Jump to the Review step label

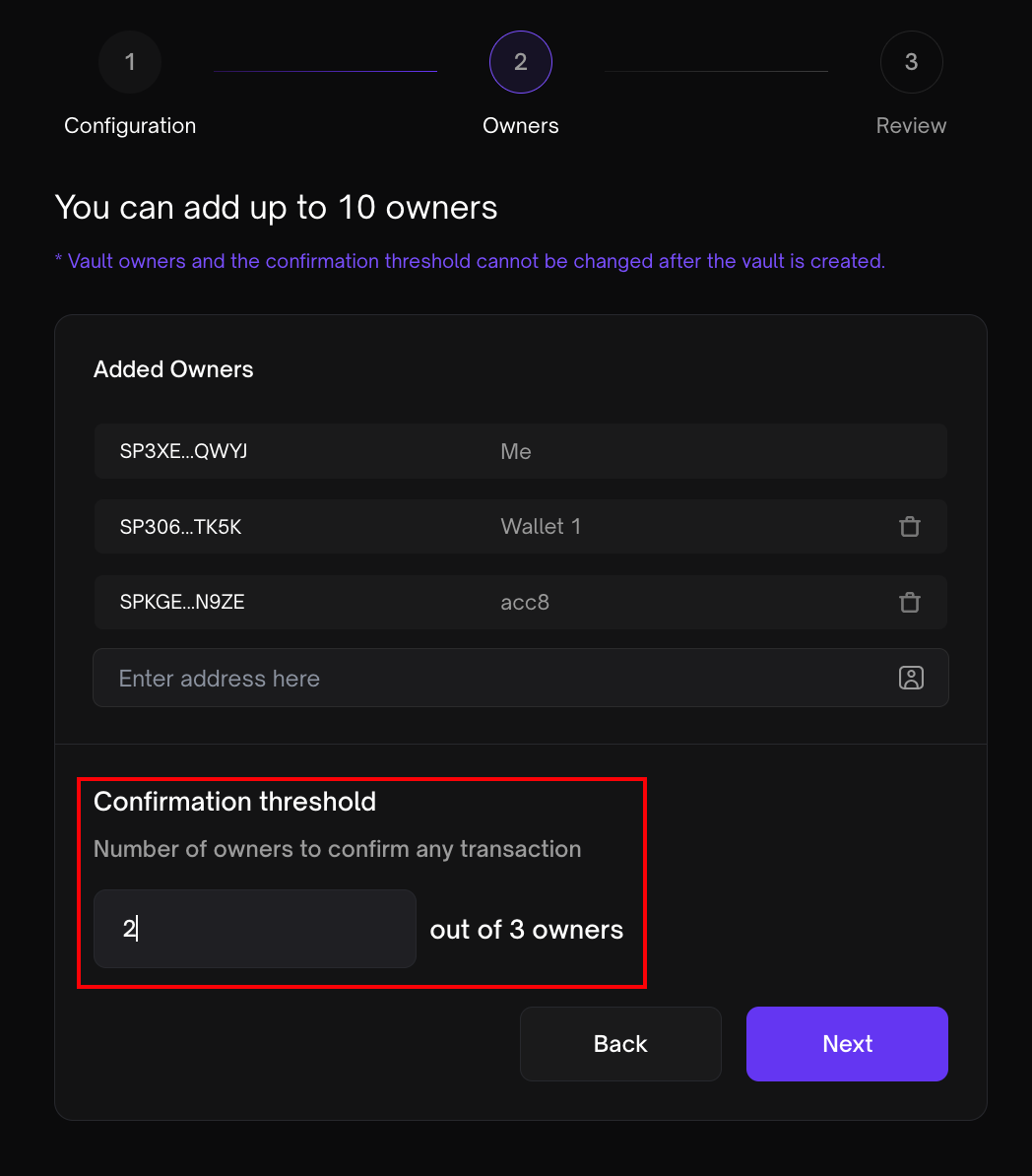coord(911,126)
